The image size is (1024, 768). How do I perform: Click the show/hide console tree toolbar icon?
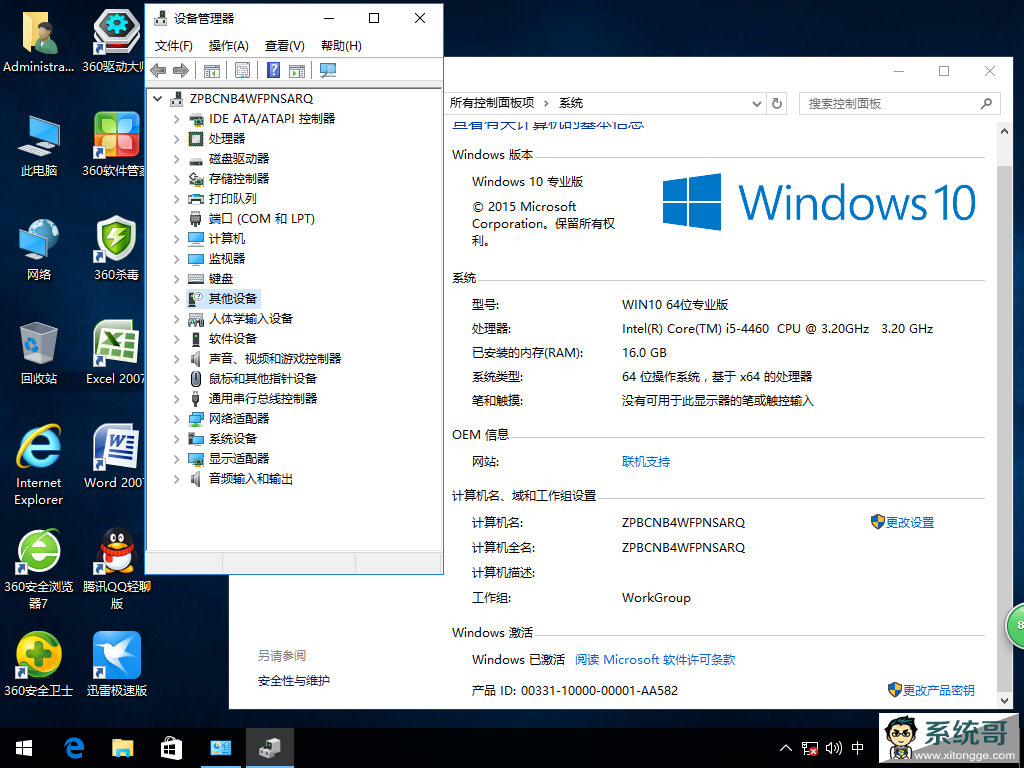pyautogui.click(x=212, y=71)
